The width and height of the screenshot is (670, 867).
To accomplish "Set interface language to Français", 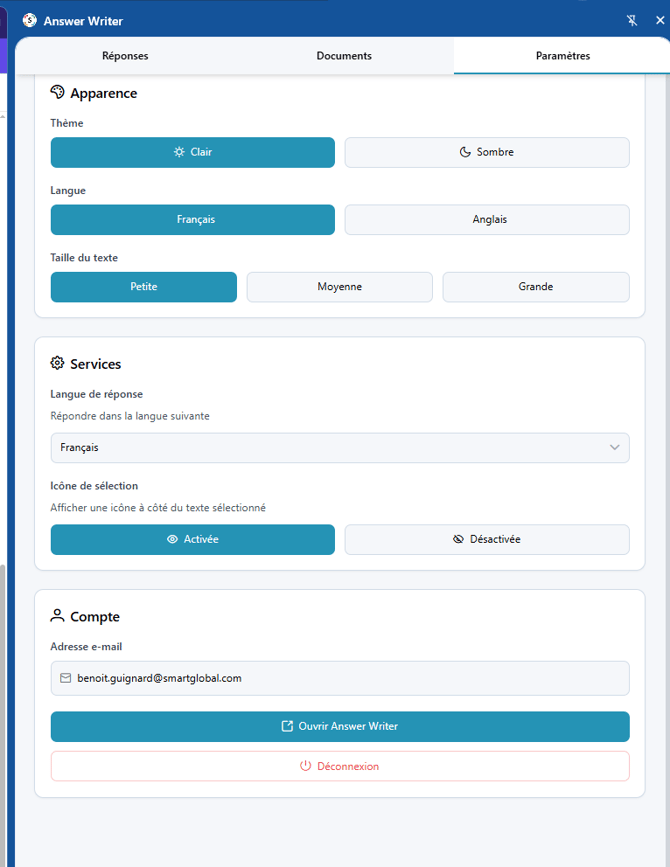I will [192, 220].
